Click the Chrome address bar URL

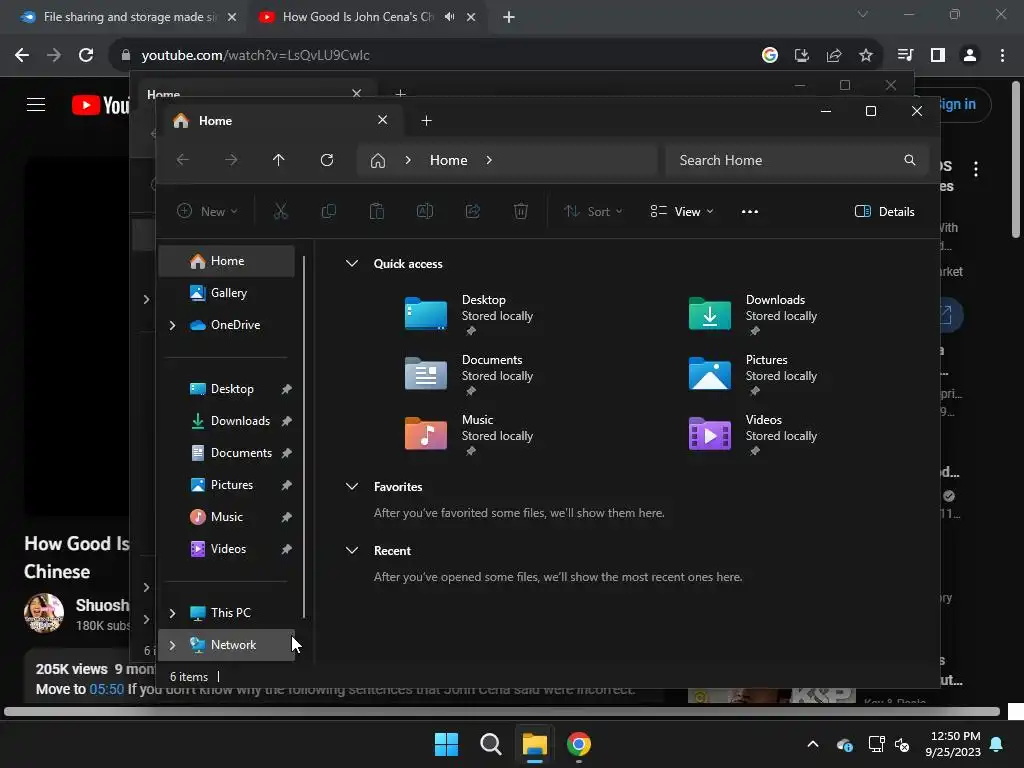pos(255,56)
